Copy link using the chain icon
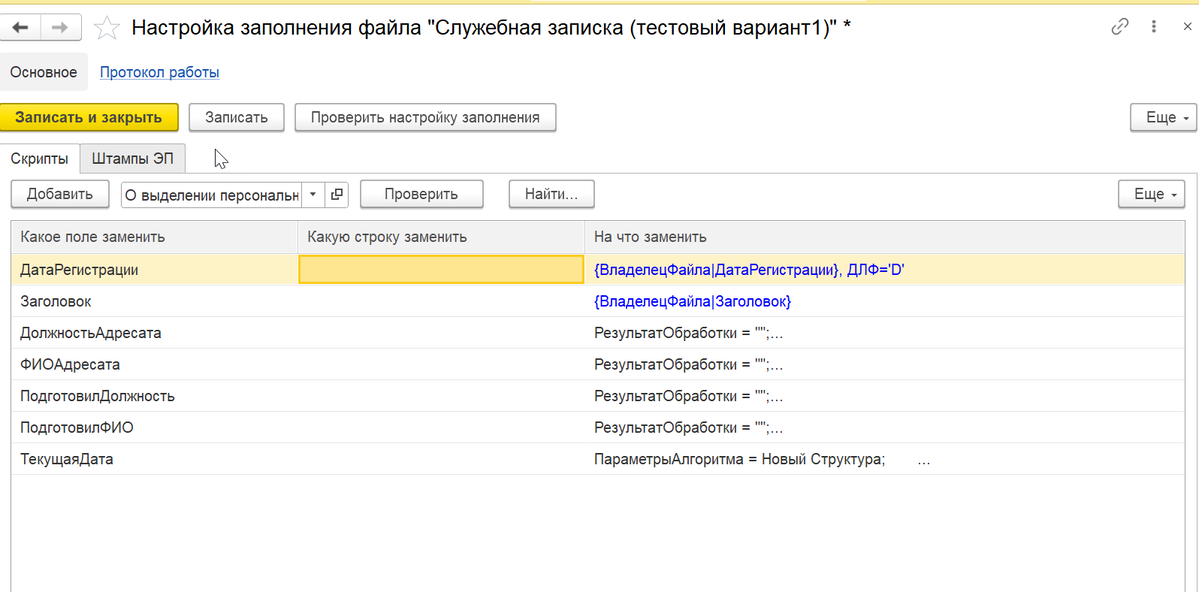This screenshot has height=592, width=1199. tap(1120, 27)
